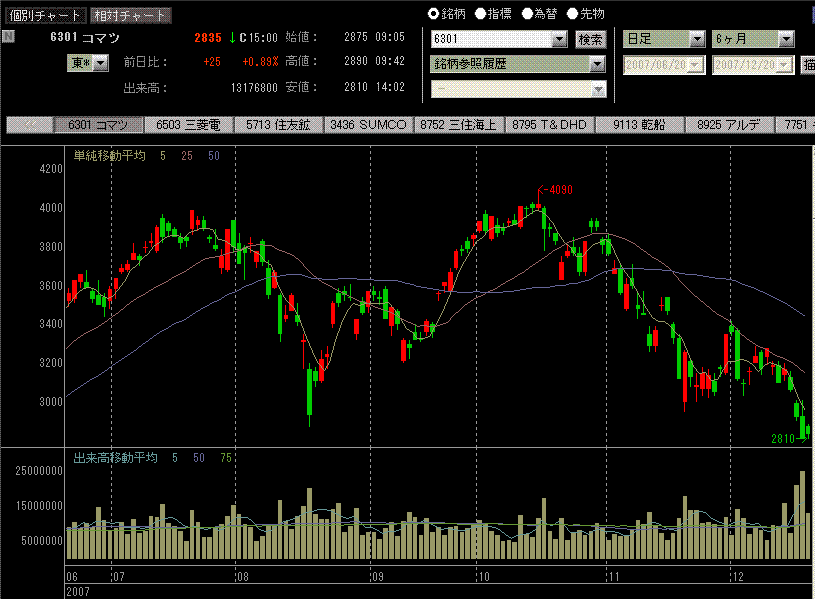Open the 日足 chart interval dropdown
Image resolution: width=815 pixels, height=599 pixels.
(697, 39)
